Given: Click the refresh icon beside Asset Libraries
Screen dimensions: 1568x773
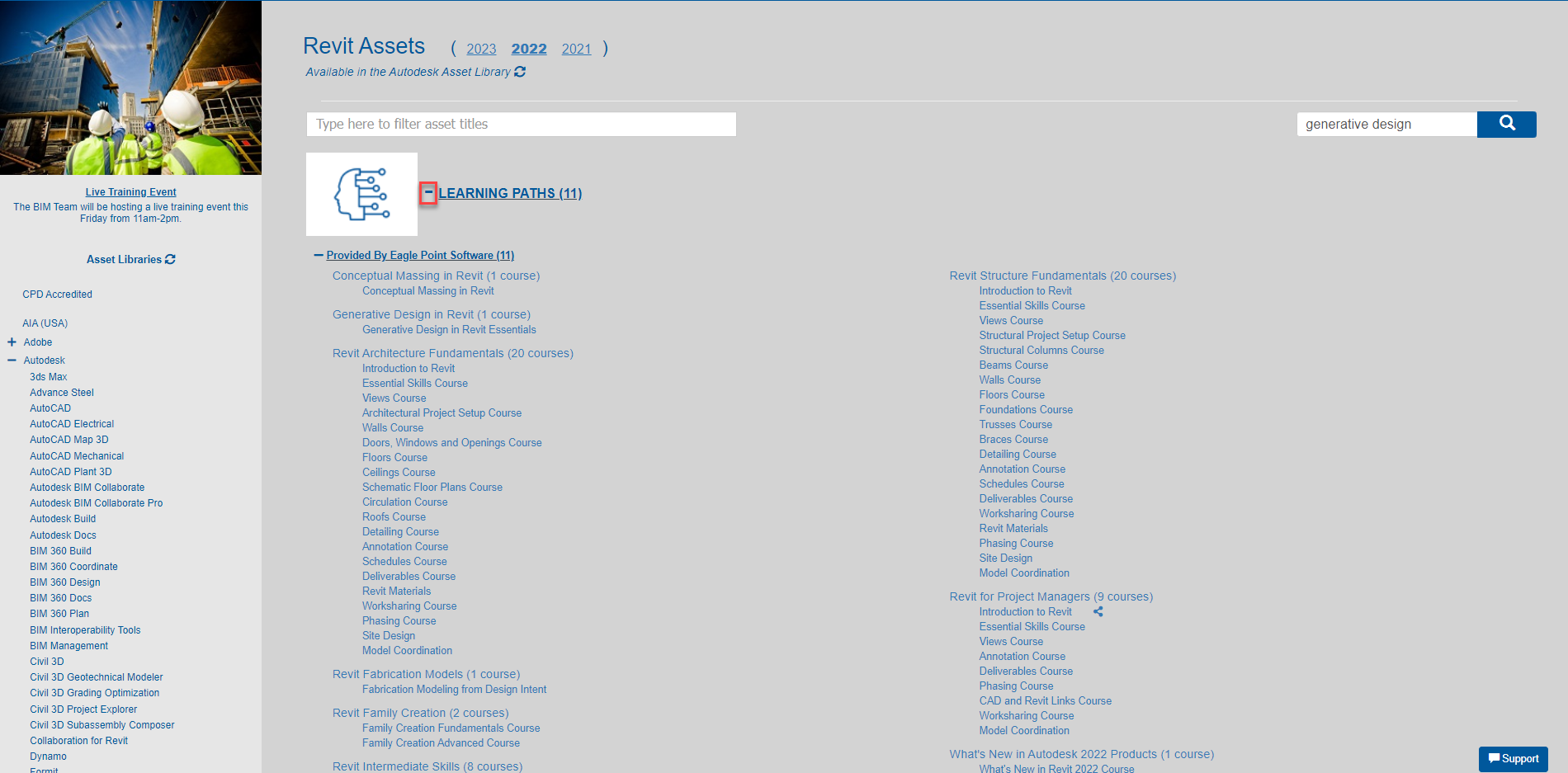Looking at the screenshot, I should tap(170, 258).
